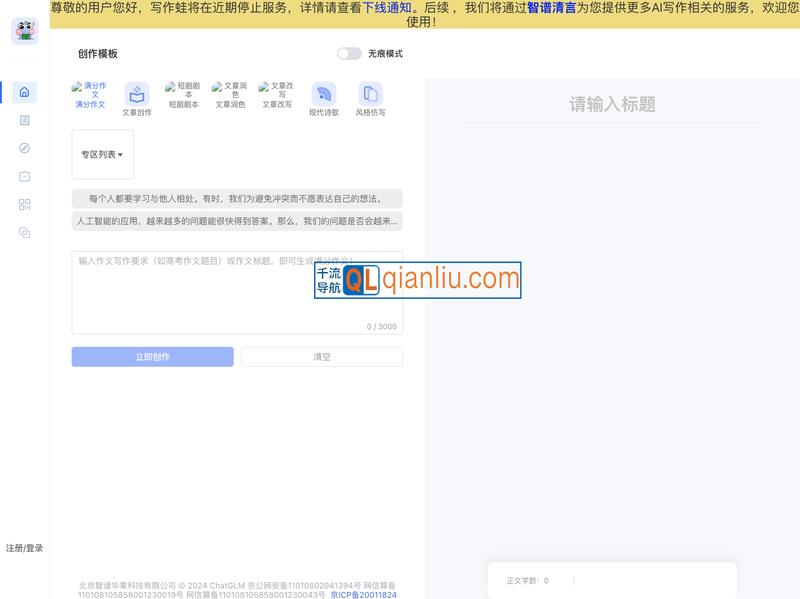Open the compass explore sidebar icon

25,148
